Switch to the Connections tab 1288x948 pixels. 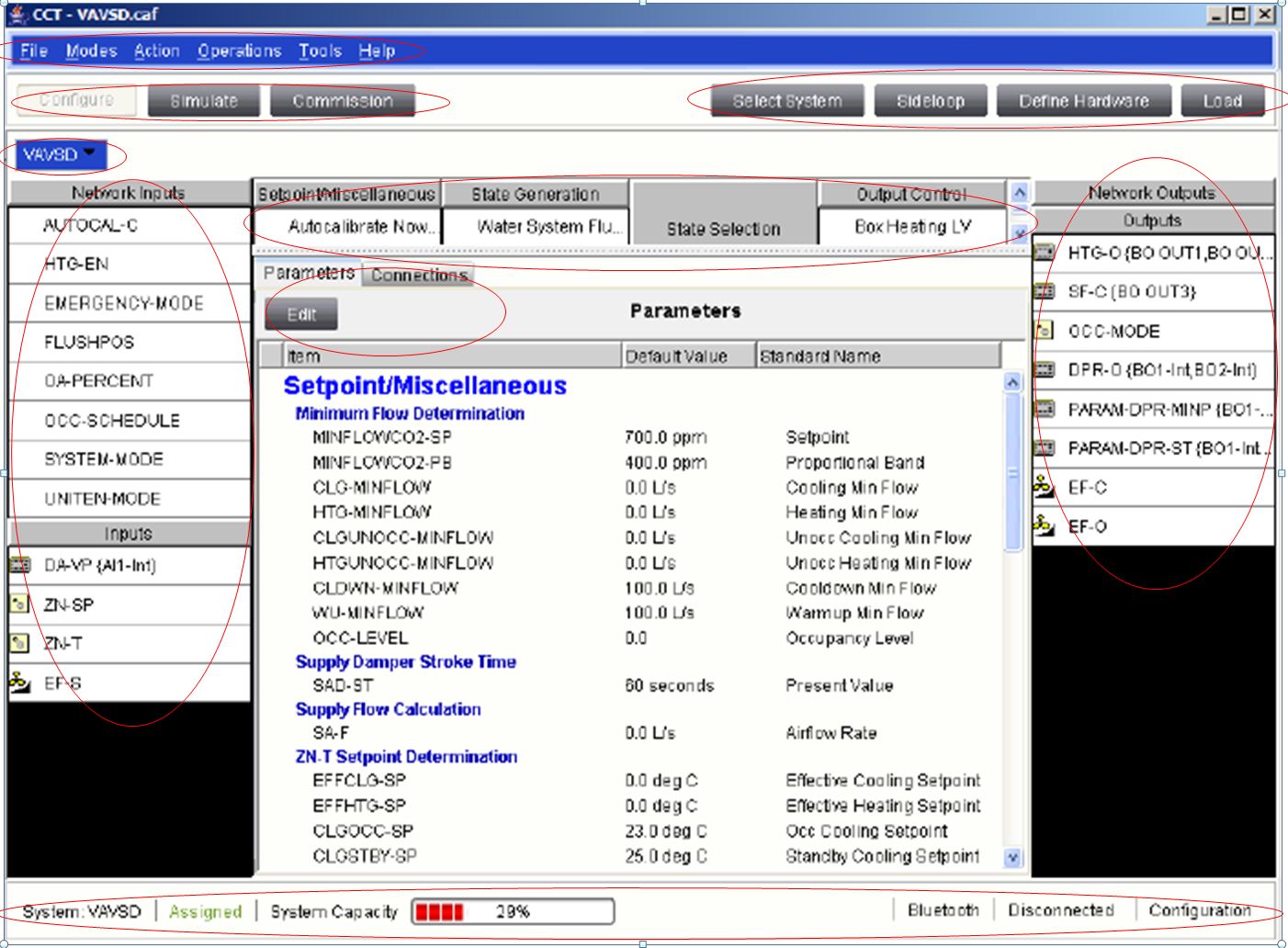[x=419, y=275]
